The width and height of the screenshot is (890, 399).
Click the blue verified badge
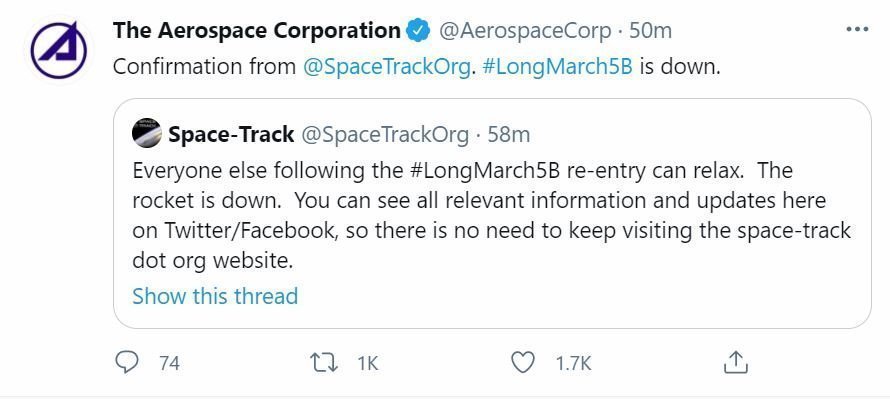point(419,30)
